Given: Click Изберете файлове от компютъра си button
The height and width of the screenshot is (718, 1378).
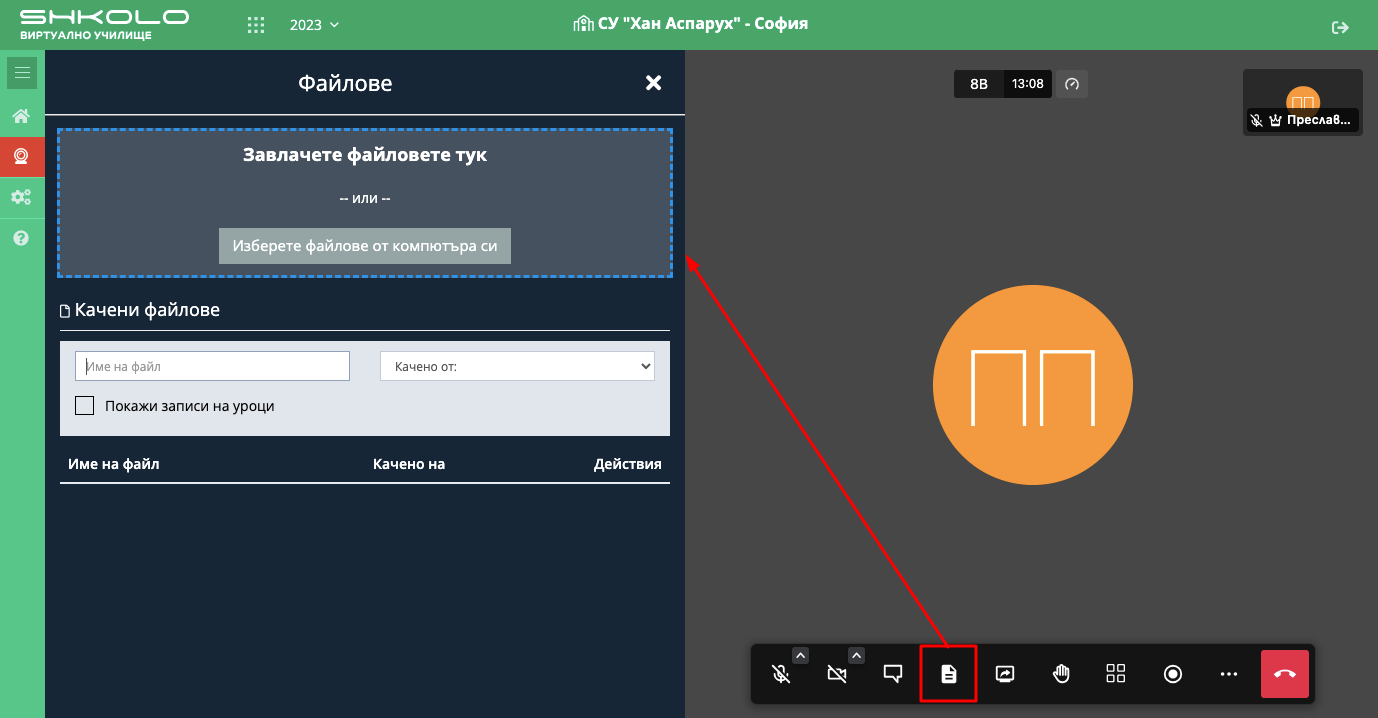Looking at the screenshot, I should pyautogui.click(x=365, y=245).
